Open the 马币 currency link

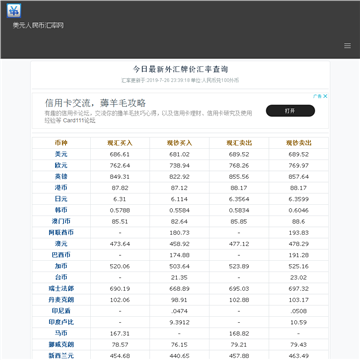(x=61, y=333)
